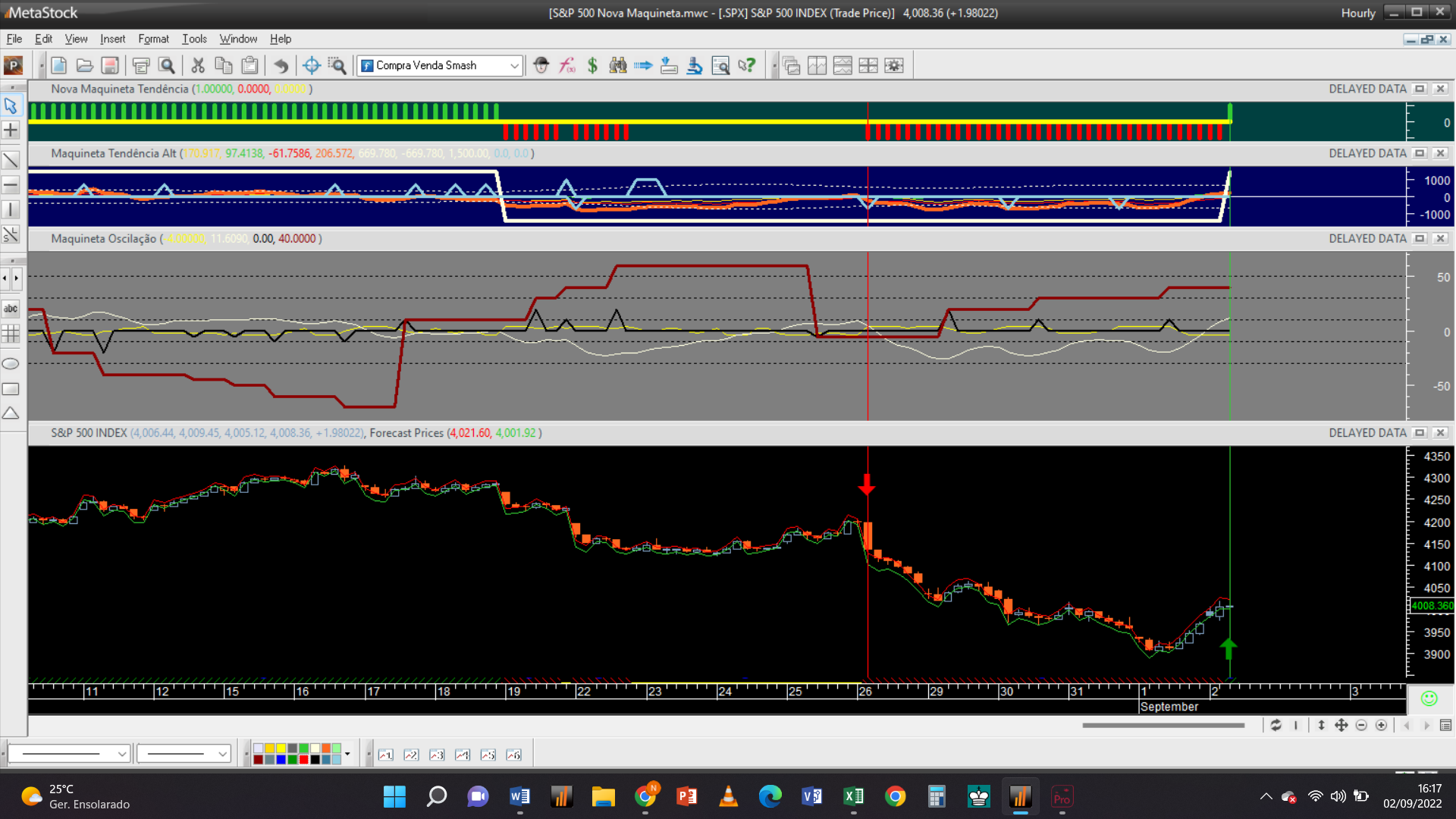Select the ellipse drawing tool
Image resolution: width=1456 pixels, height=819 pixels.
click(11, 364)
